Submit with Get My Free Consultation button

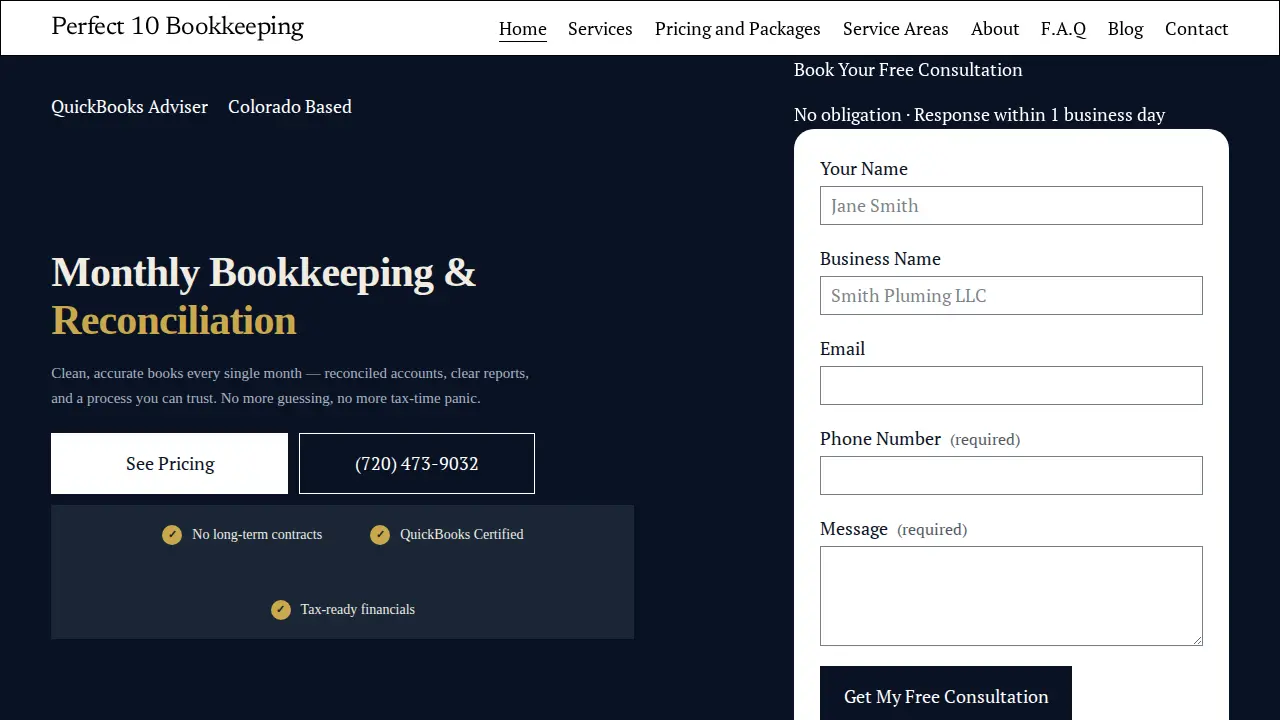(x=946, y=694)
